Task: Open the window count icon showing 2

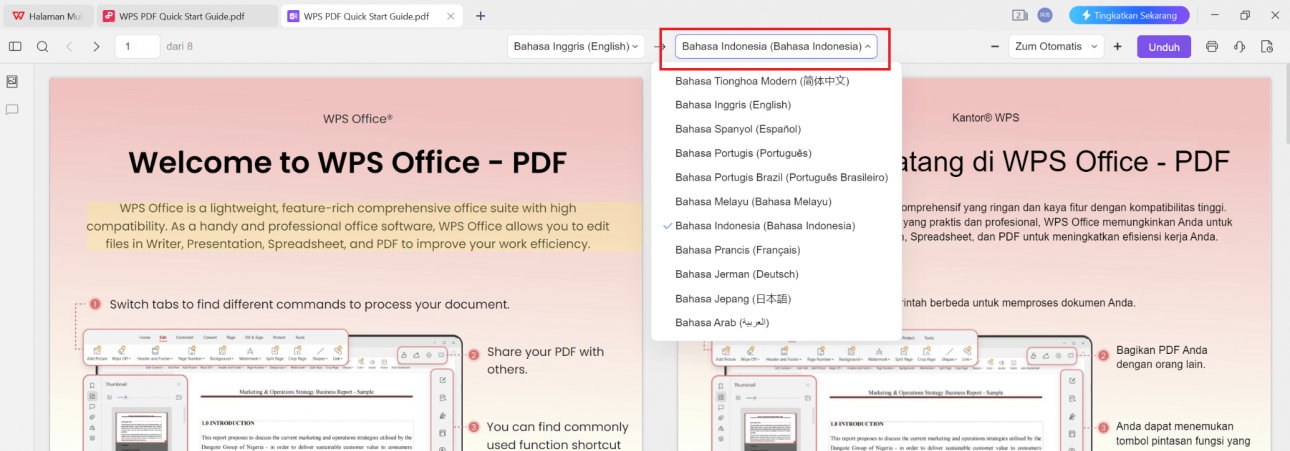Action: 1020,15
